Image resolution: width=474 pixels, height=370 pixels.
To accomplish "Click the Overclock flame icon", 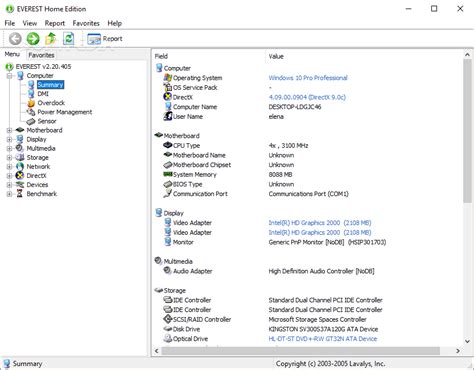I will point(31,103).
